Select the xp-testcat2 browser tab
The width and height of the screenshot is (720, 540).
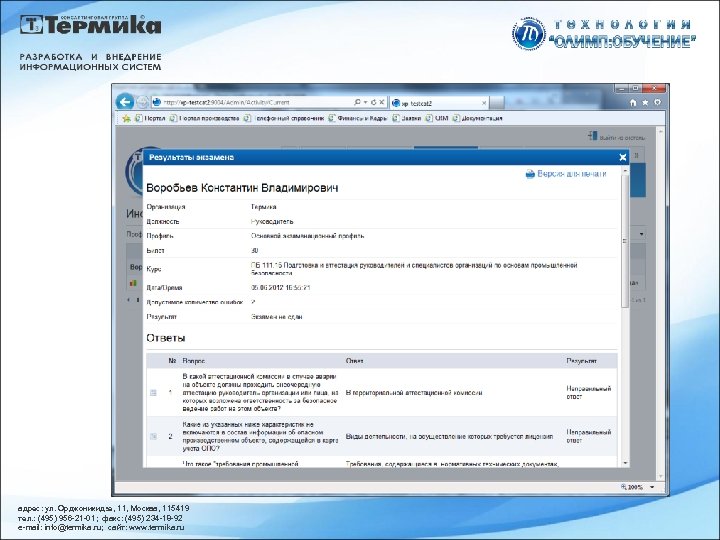439,103
